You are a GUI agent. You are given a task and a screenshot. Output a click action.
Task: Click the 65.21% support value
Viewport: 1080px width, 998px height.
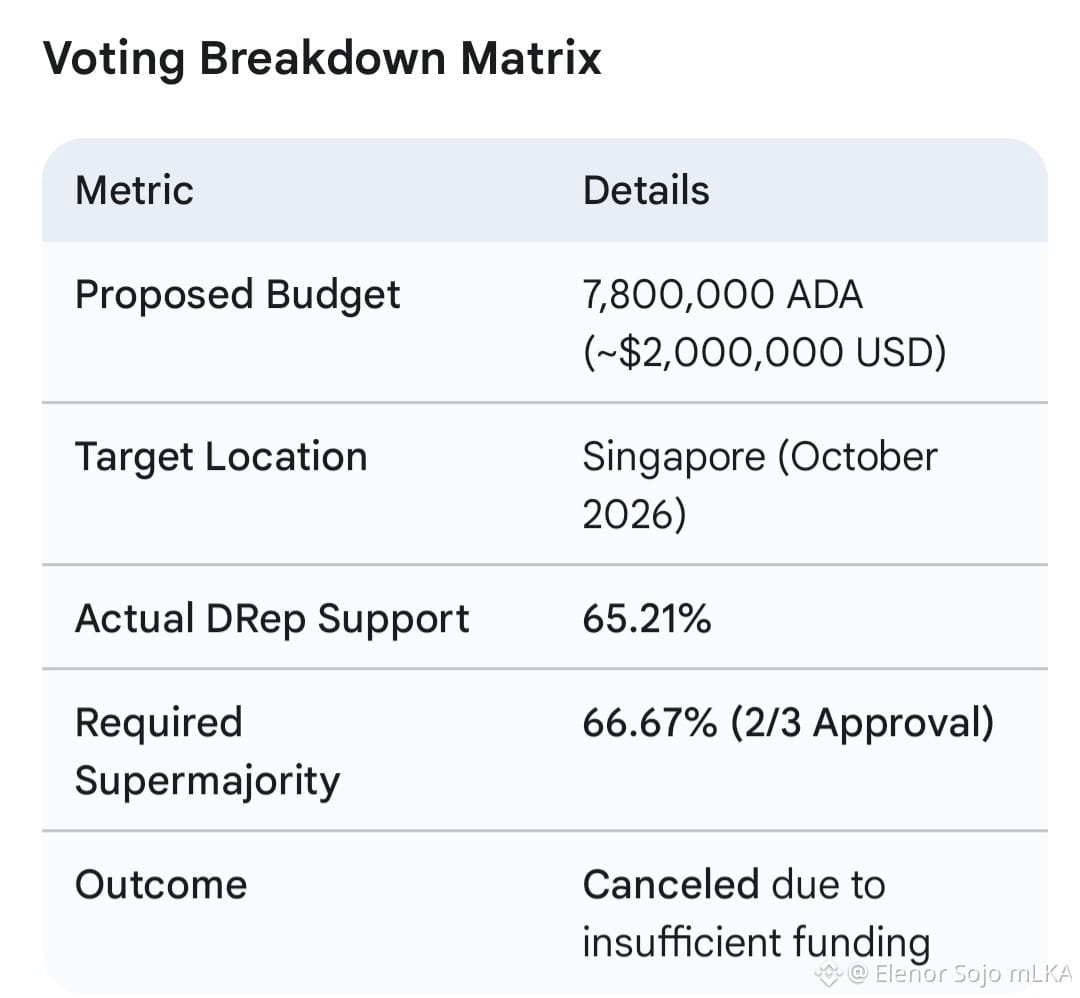(647, 618)
